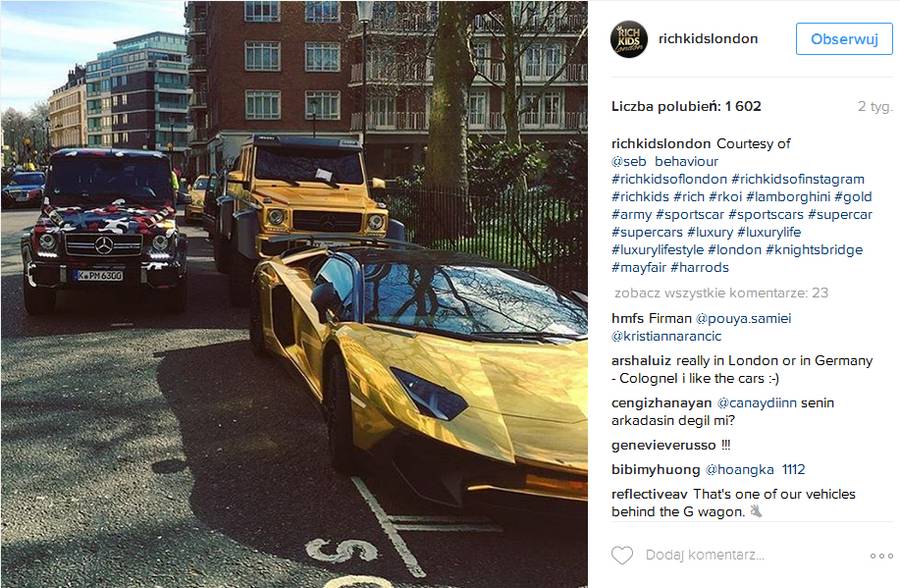This screenshot has width=900, height=588.
Task: Click the gold Lamborghini photo
Action: coord(294,294)
